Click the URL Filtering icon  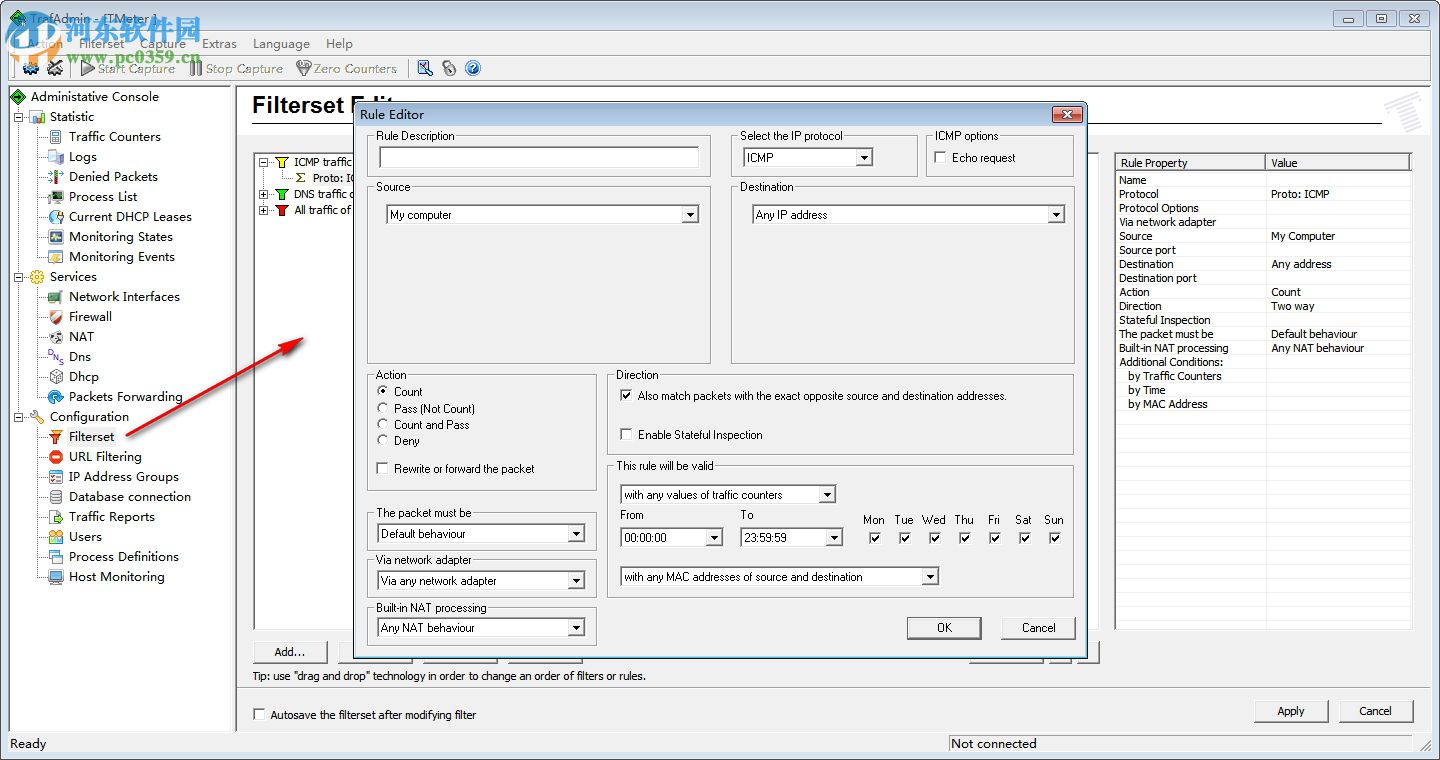[x=56, y=457]
